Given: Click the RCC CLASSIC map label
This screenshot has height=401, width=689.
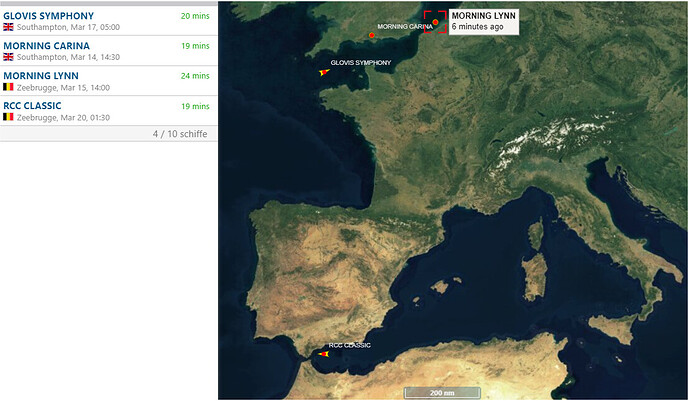Looking at the screenshot, I should (350, 345).
